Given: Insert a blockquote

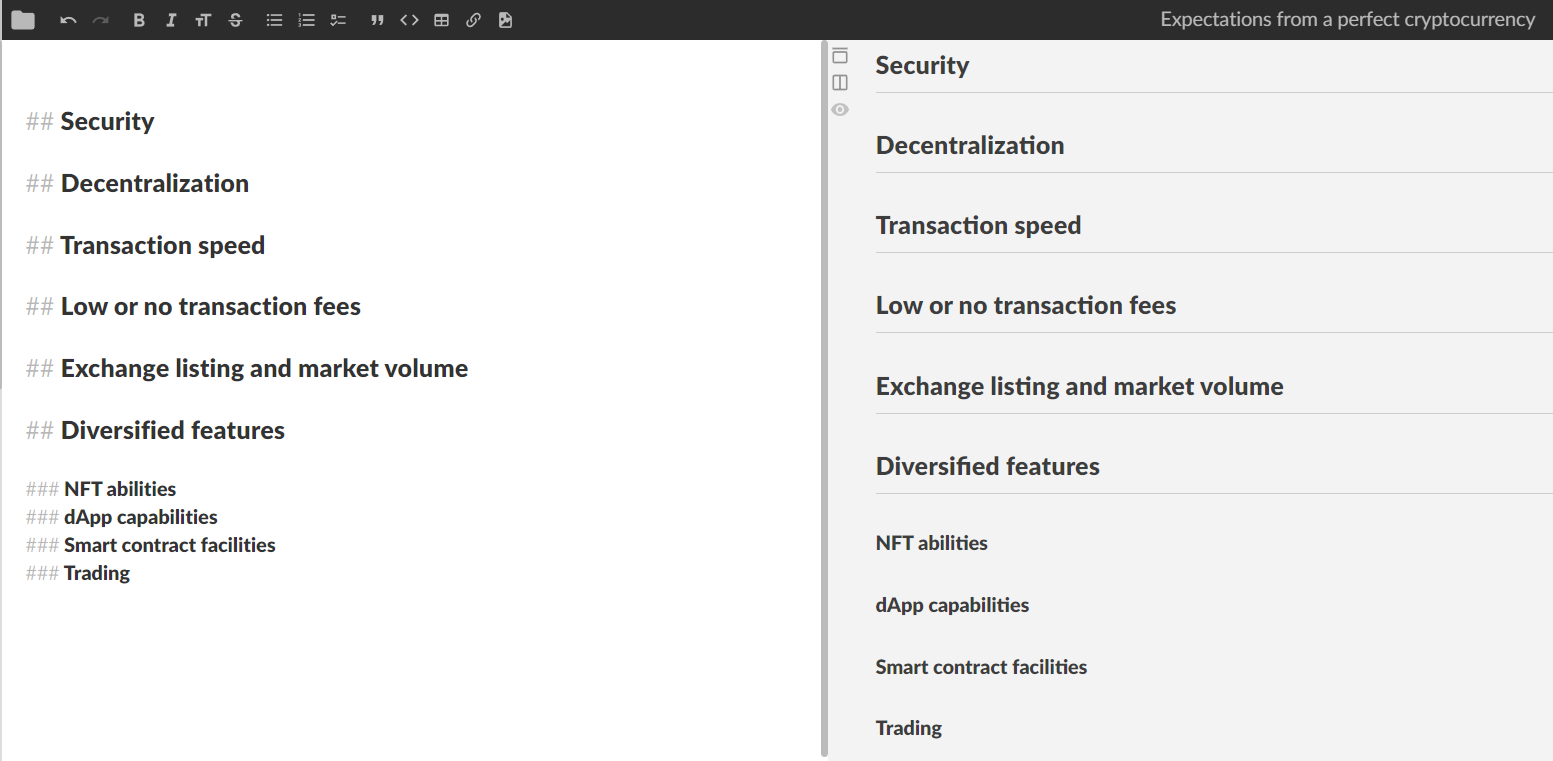Looking at the screenshot, I should (x=377, y=20).
